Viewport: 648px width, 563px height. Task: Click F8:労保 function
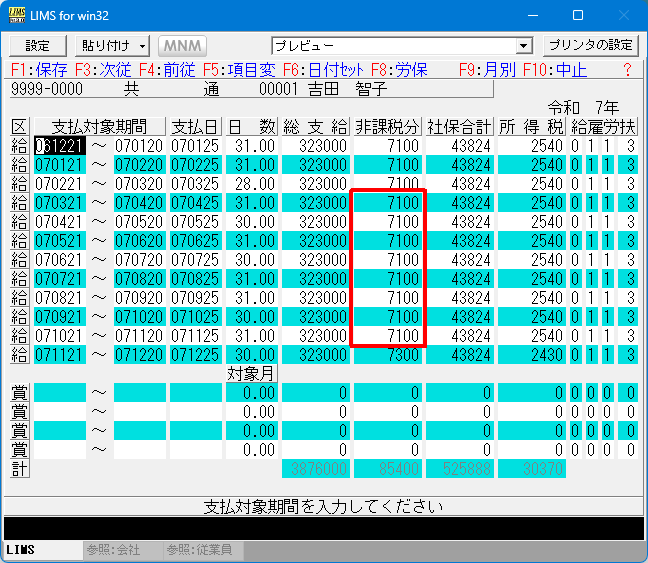click(400, 70)
